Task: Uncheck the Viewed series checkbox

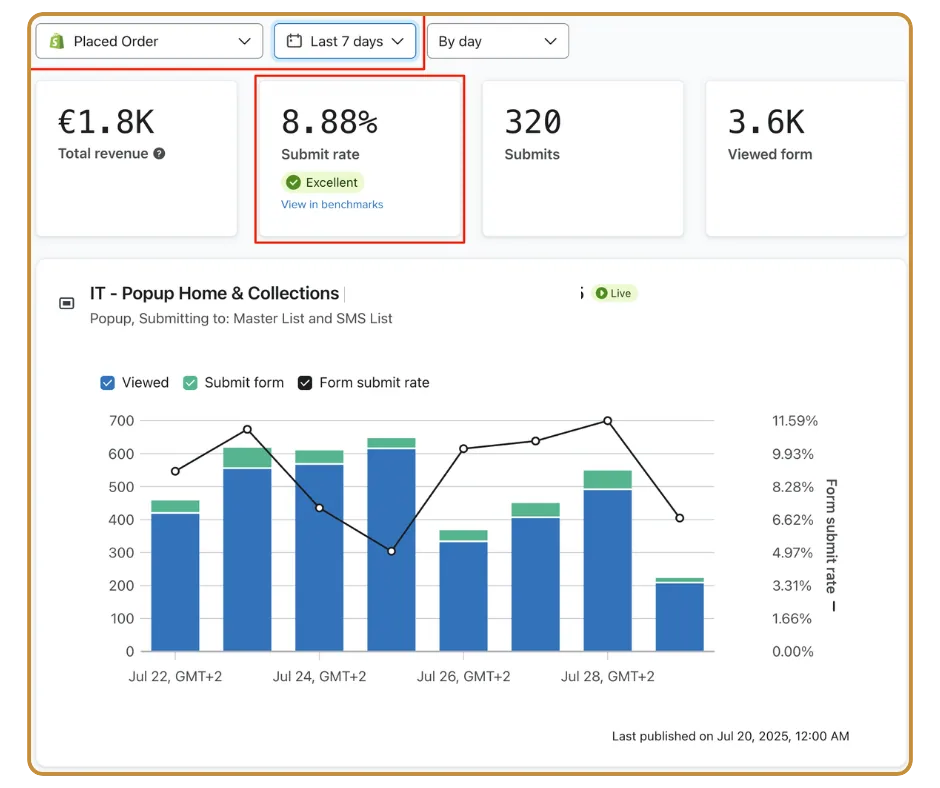Action: click(107, 383)
